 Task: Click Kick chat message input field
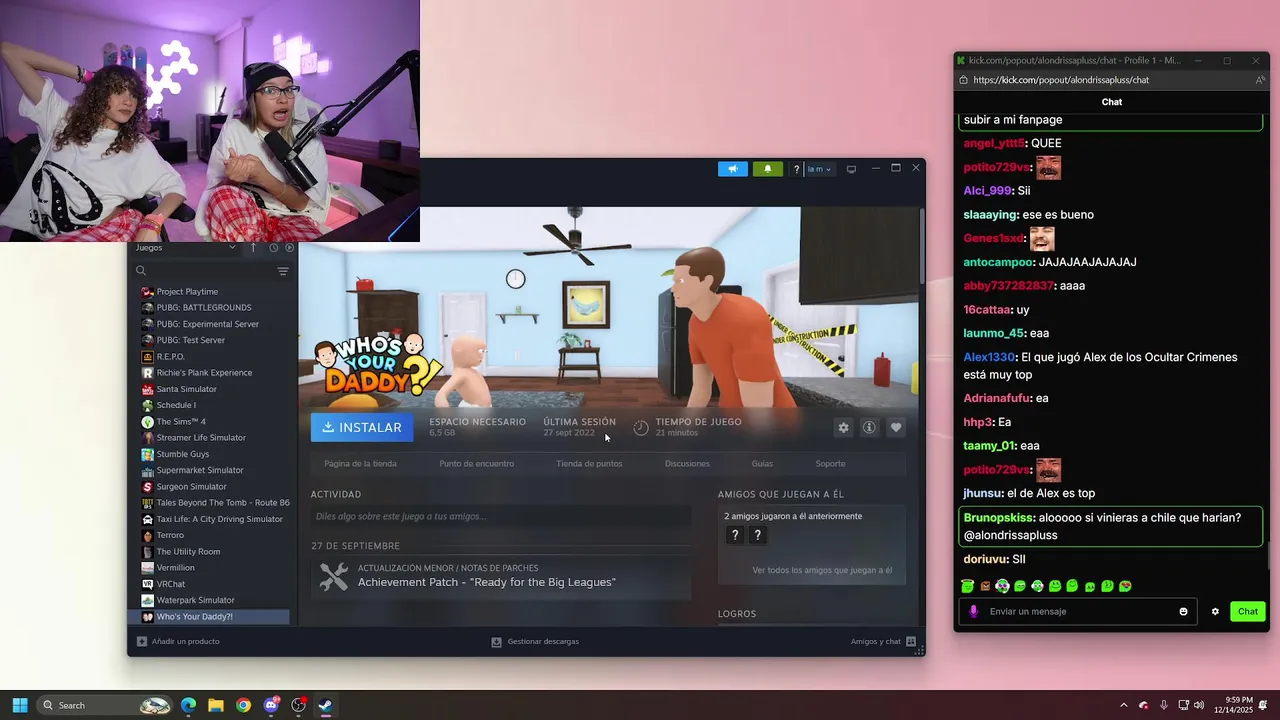pyautogui.click(x=1076, y=611)
